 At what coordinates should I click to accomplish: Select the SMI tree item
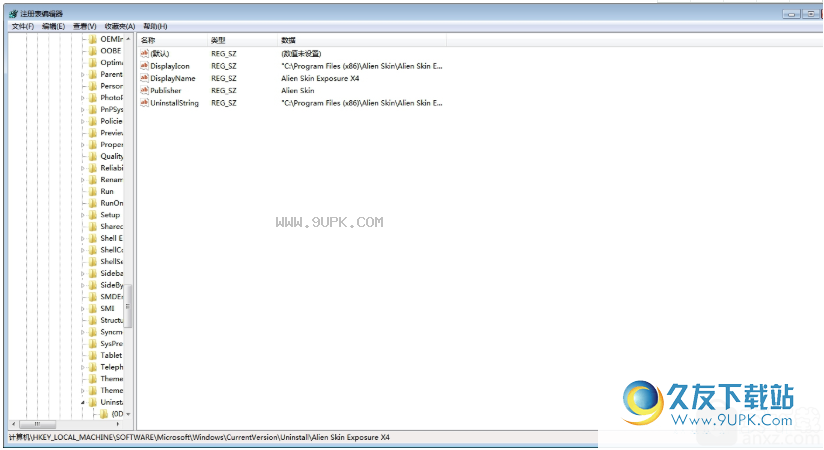(x=107, y=309)
